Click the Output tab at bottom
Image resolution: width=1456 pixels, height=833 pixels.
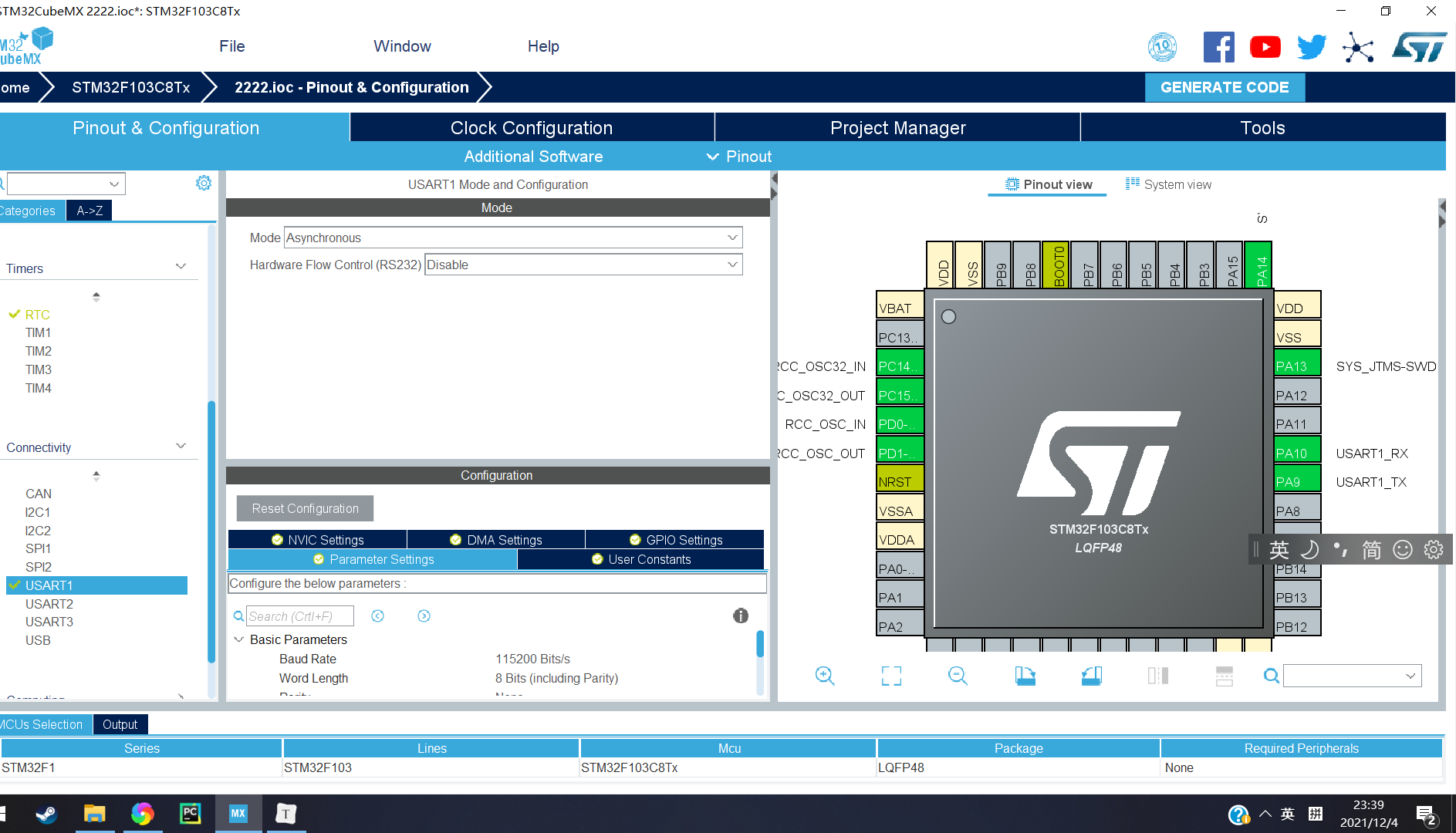point(120,724)
